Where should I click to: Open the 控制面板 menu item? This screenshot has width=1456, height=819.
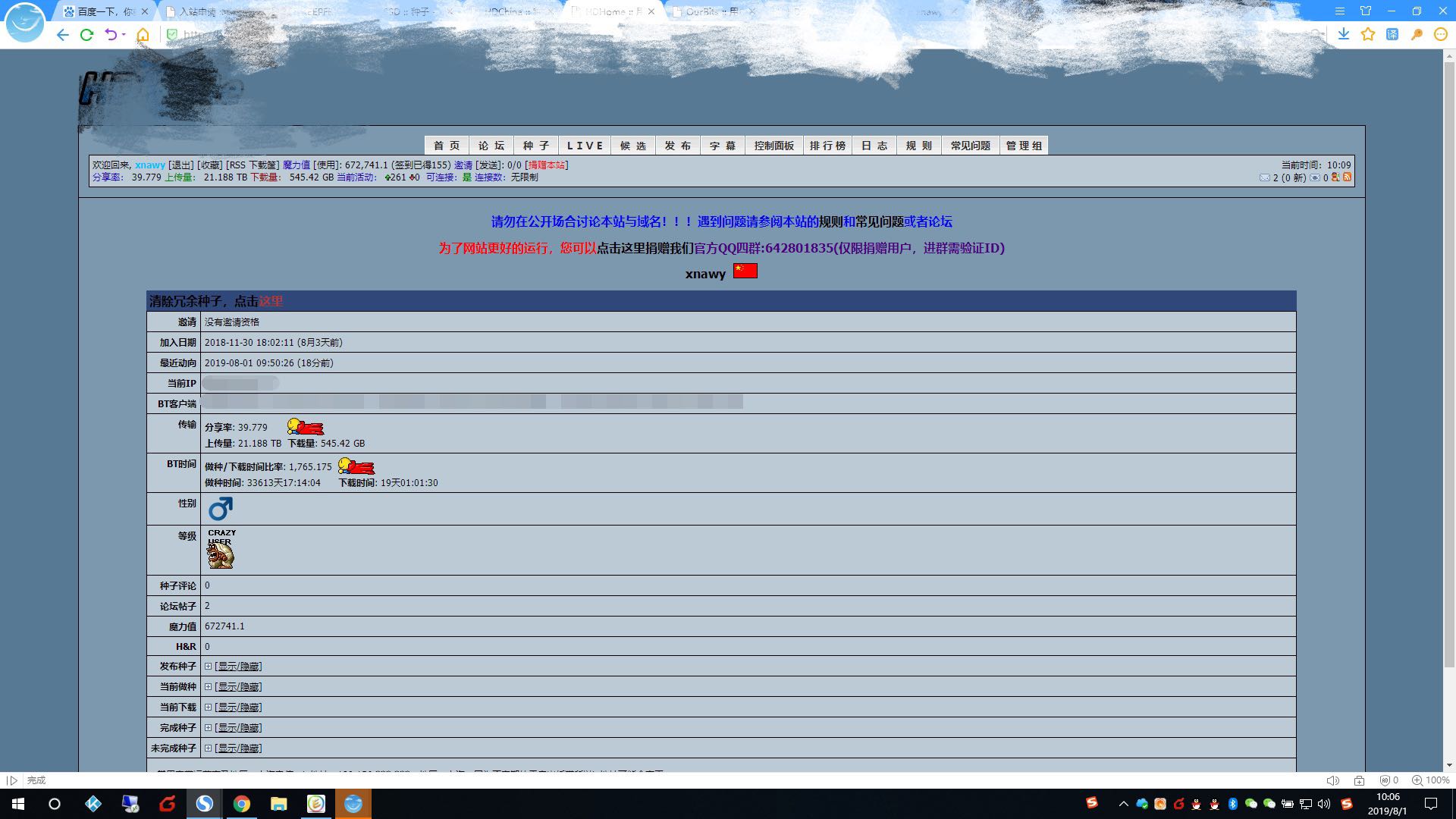point(773,146)
